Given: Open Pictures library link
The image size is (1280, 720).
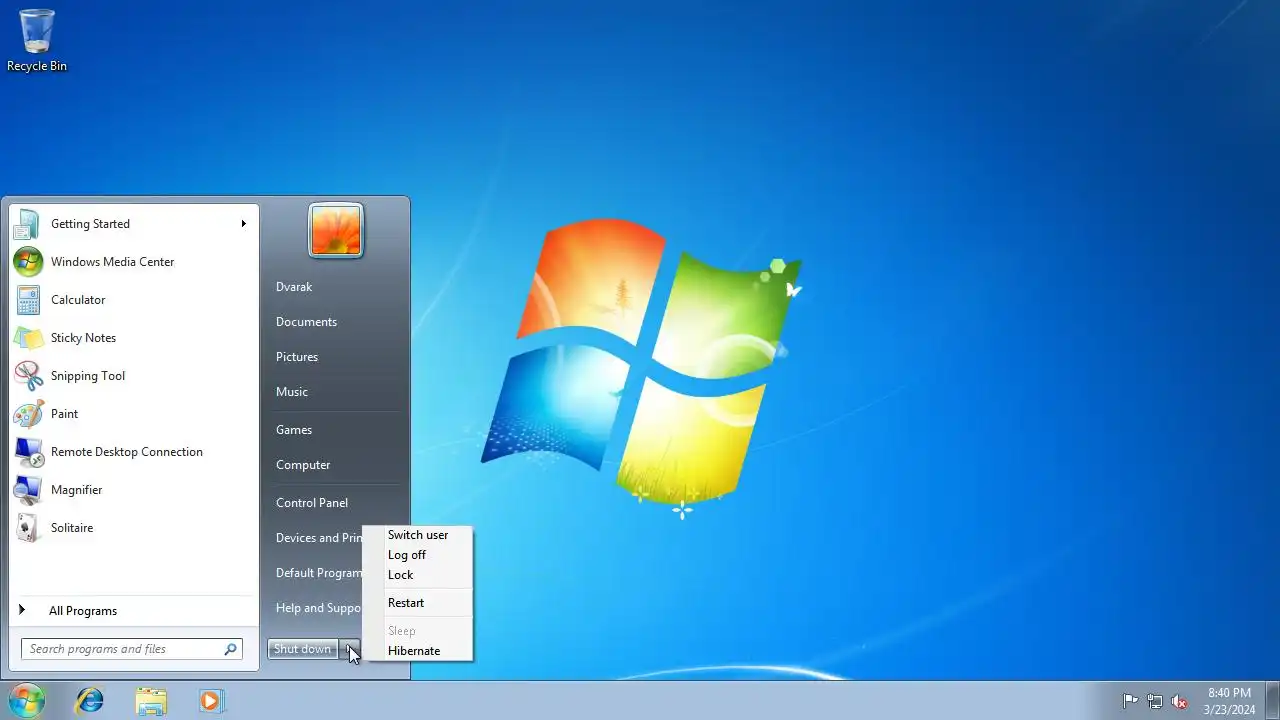Looking at the screenshot, I should point(297,357).
